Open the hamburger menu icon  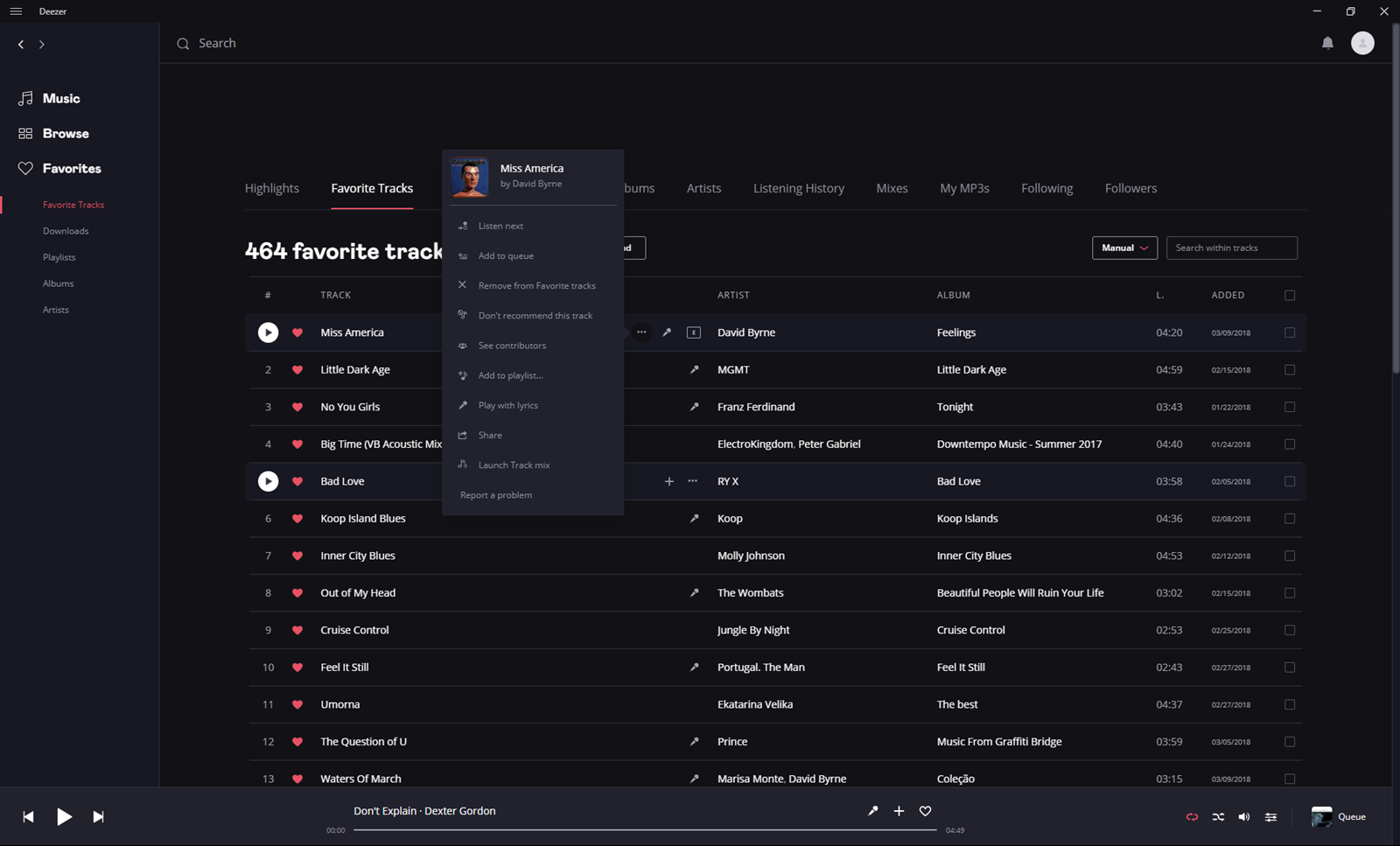pyautogui.click(x=16, y=11)
